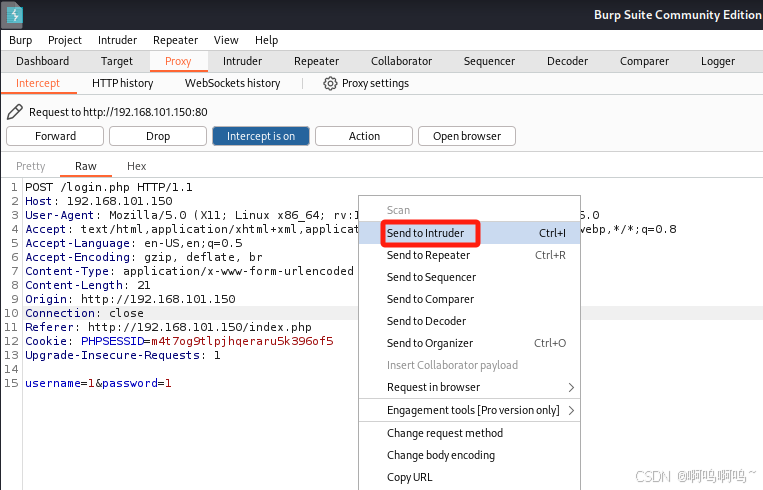Click the Upgrade-Insecure-Requests line
The width and height of the screenshot is (763, 490).
point(123,356)
